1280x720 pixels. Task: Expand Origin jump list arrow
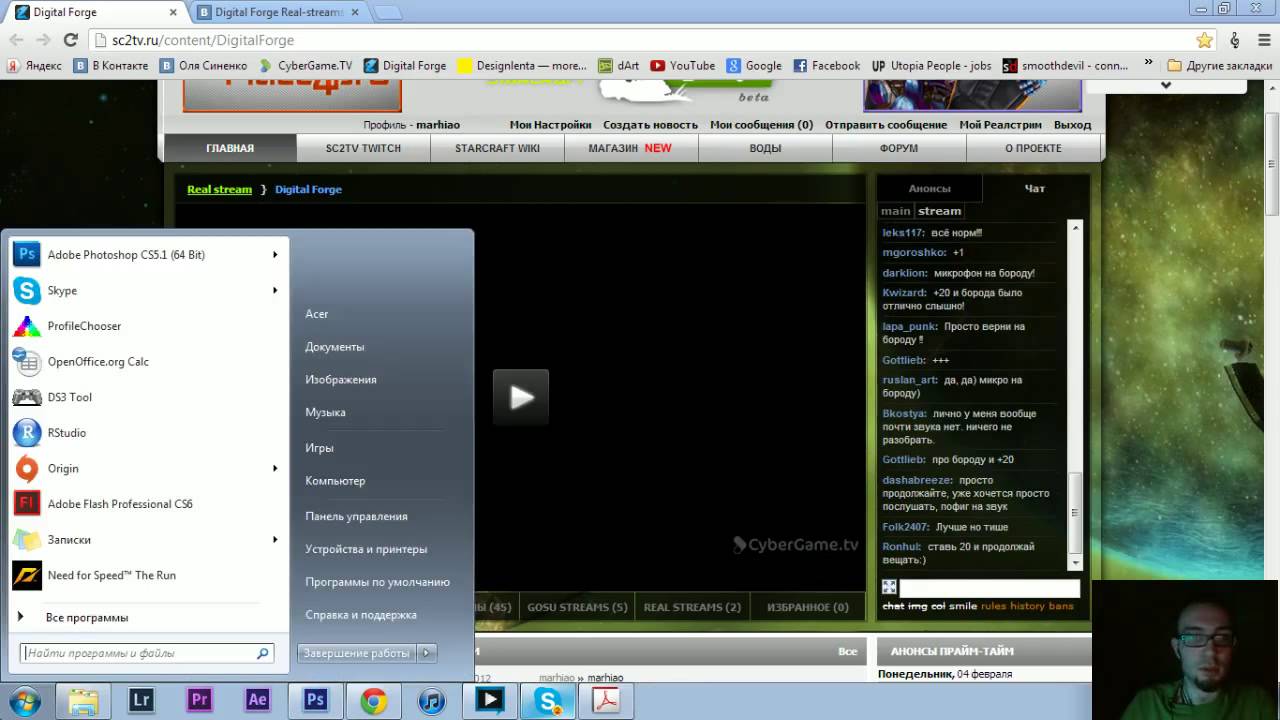pyautogui.click(x=275, y=468)
